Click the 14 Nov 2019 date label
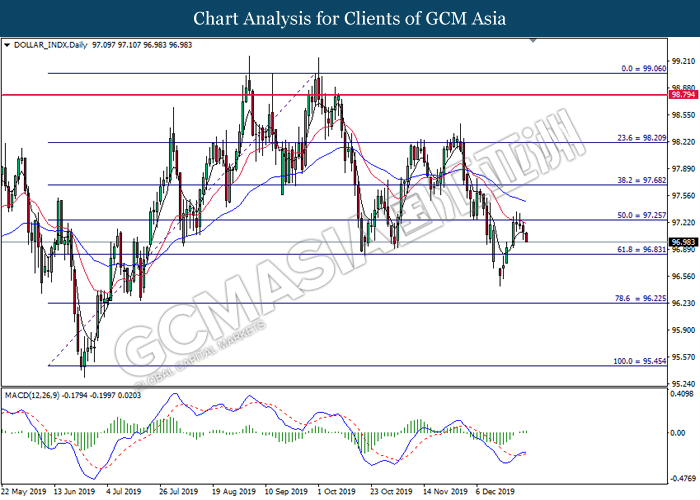The image size is (700, 500). pos(445,492)
